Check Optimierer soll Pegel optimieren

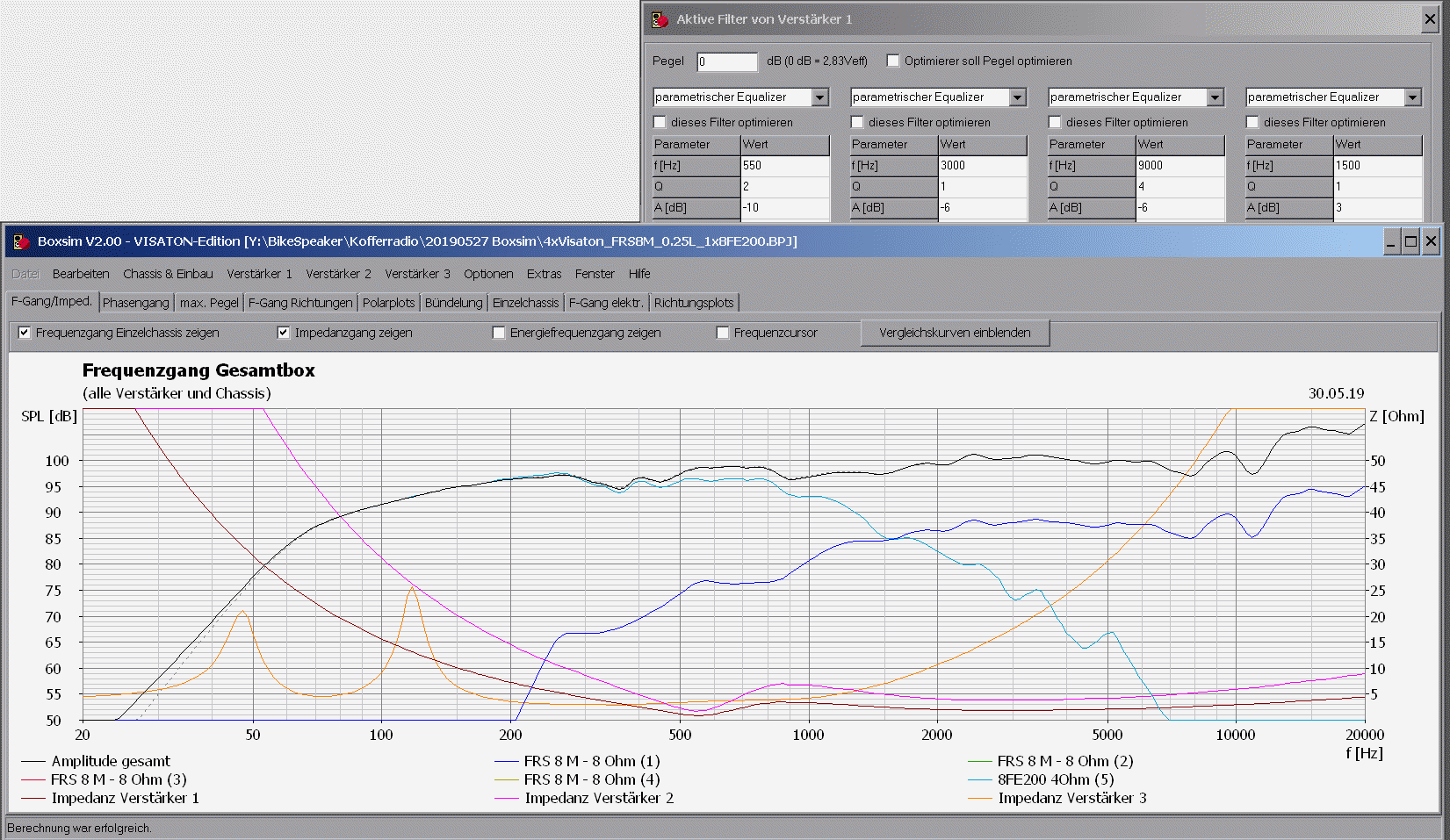point(893,61)
